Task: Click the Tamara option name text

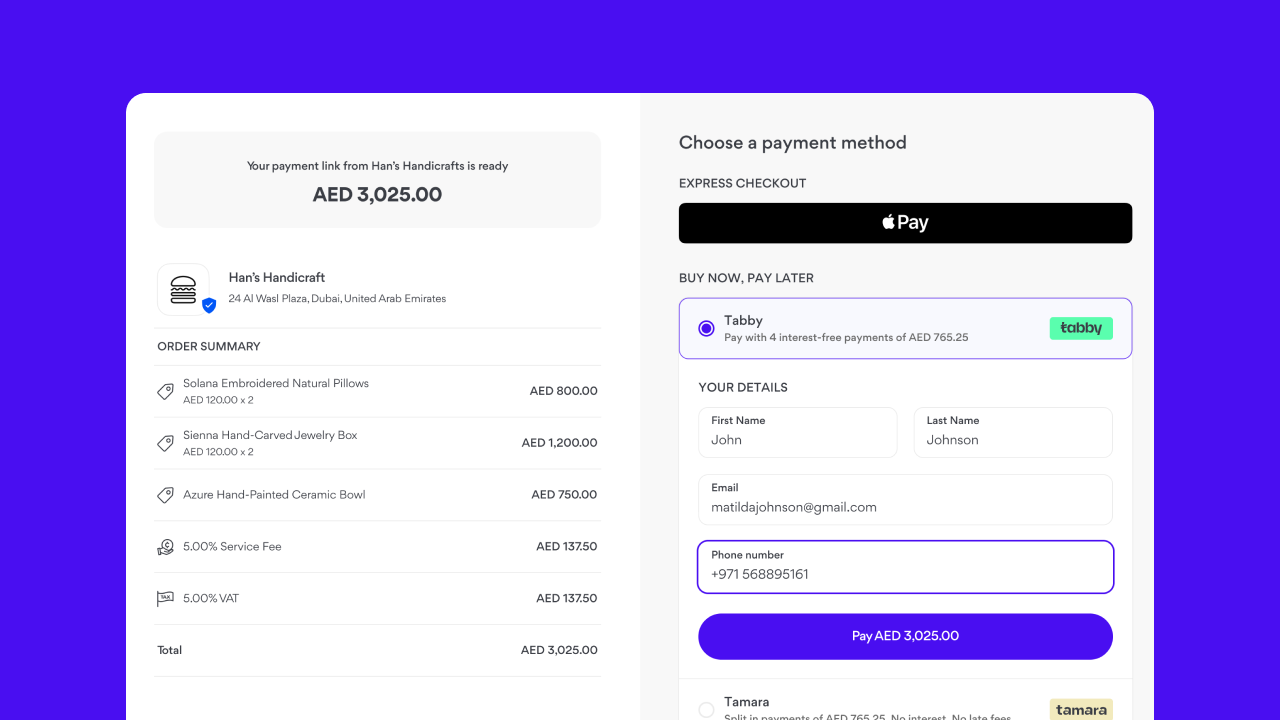Action: 747,702
